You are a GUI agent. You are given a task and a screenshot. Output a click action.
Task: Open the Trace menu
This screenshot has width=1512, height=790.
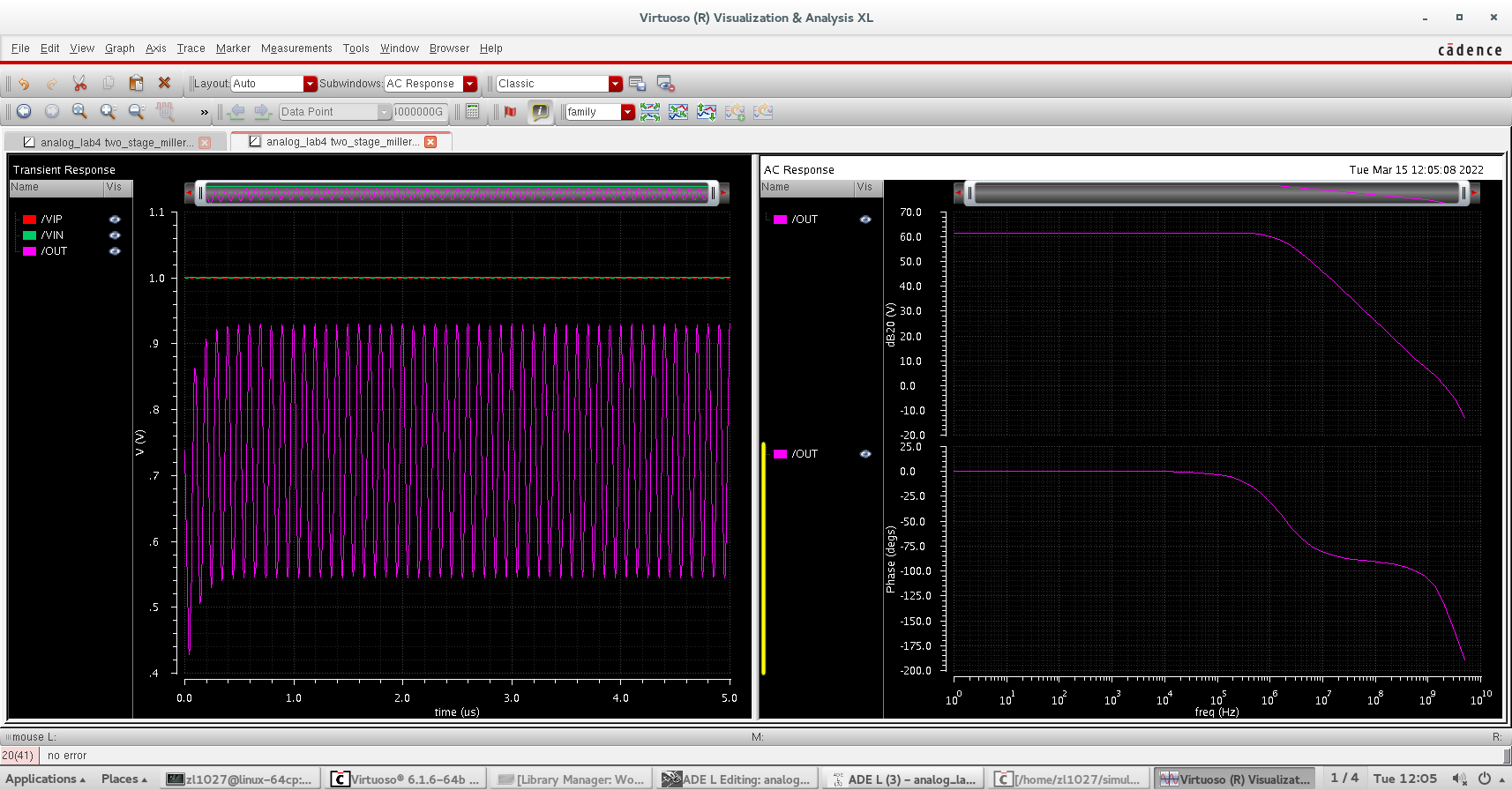pos(191,48)
